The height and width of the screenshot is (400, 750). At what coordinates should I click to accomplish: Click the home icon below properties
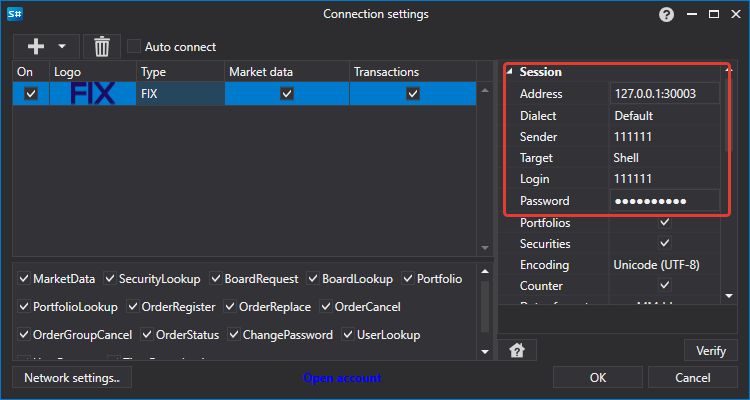[517, 350]
